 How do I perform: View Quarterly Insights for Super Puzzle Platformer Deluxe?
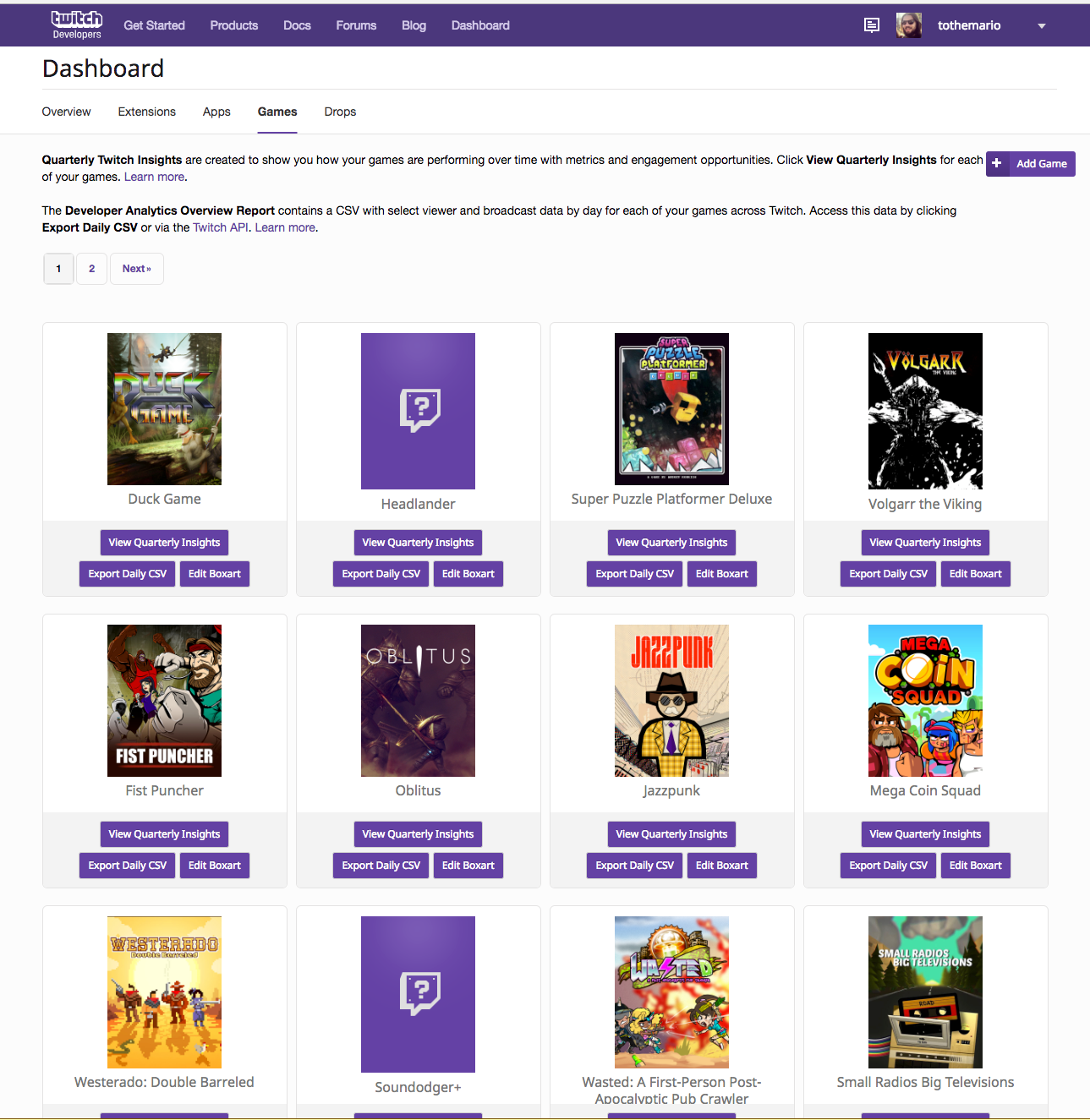[671, 543]
